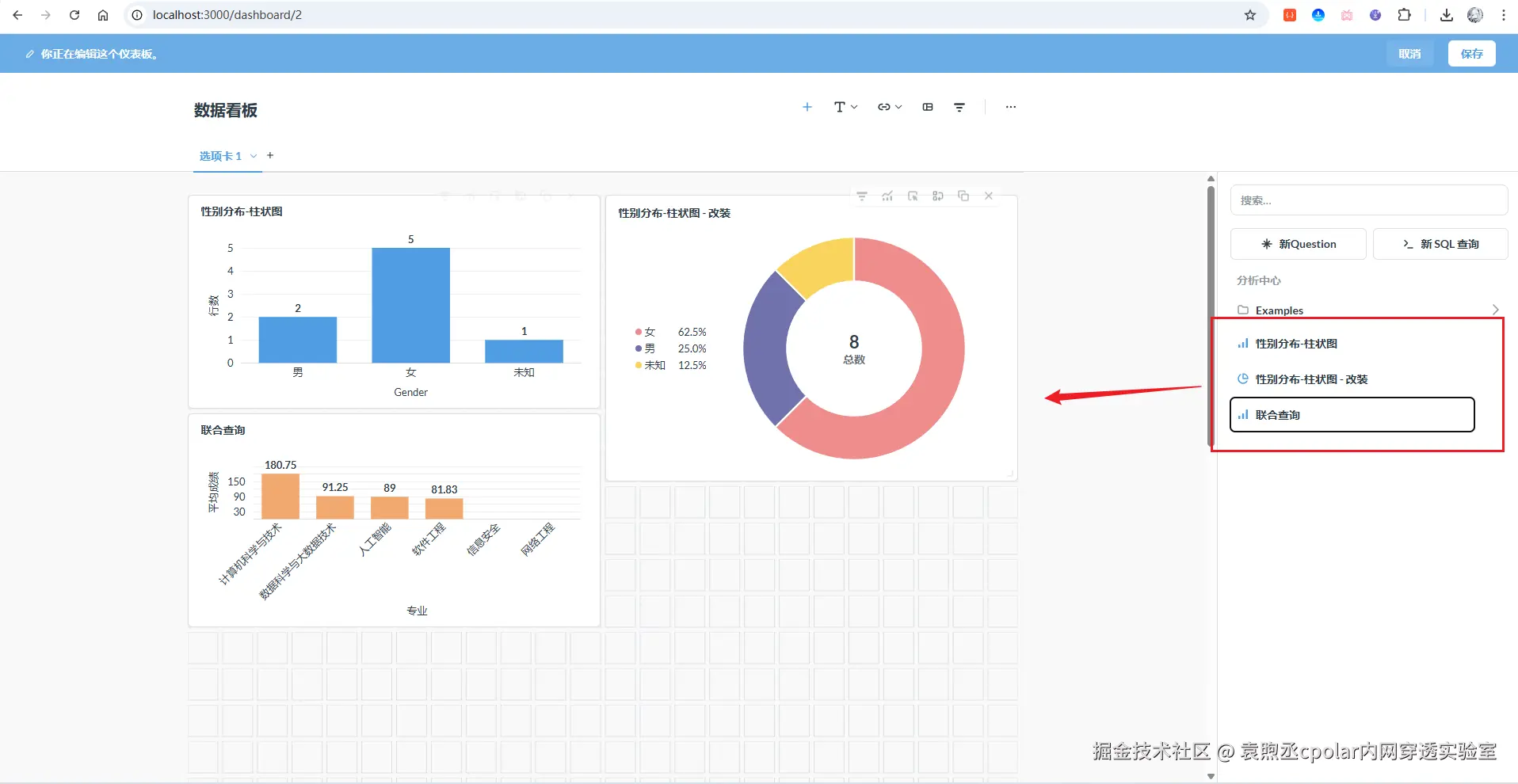
Task: Cancel editing with 取消
Action: coord(1409,54)
